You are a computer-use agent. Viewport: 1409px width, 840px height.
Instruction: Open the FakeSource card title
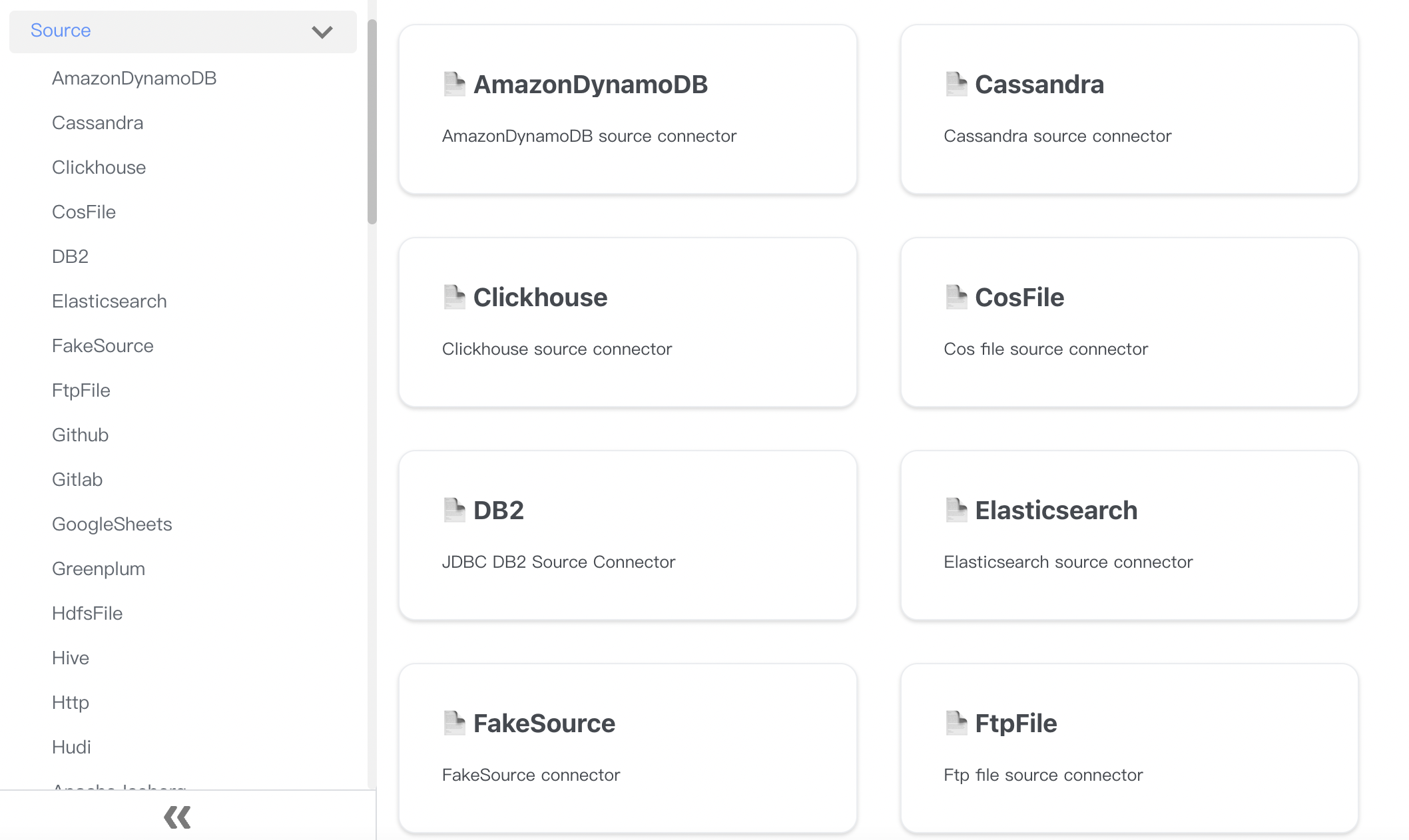coord(544,724)
